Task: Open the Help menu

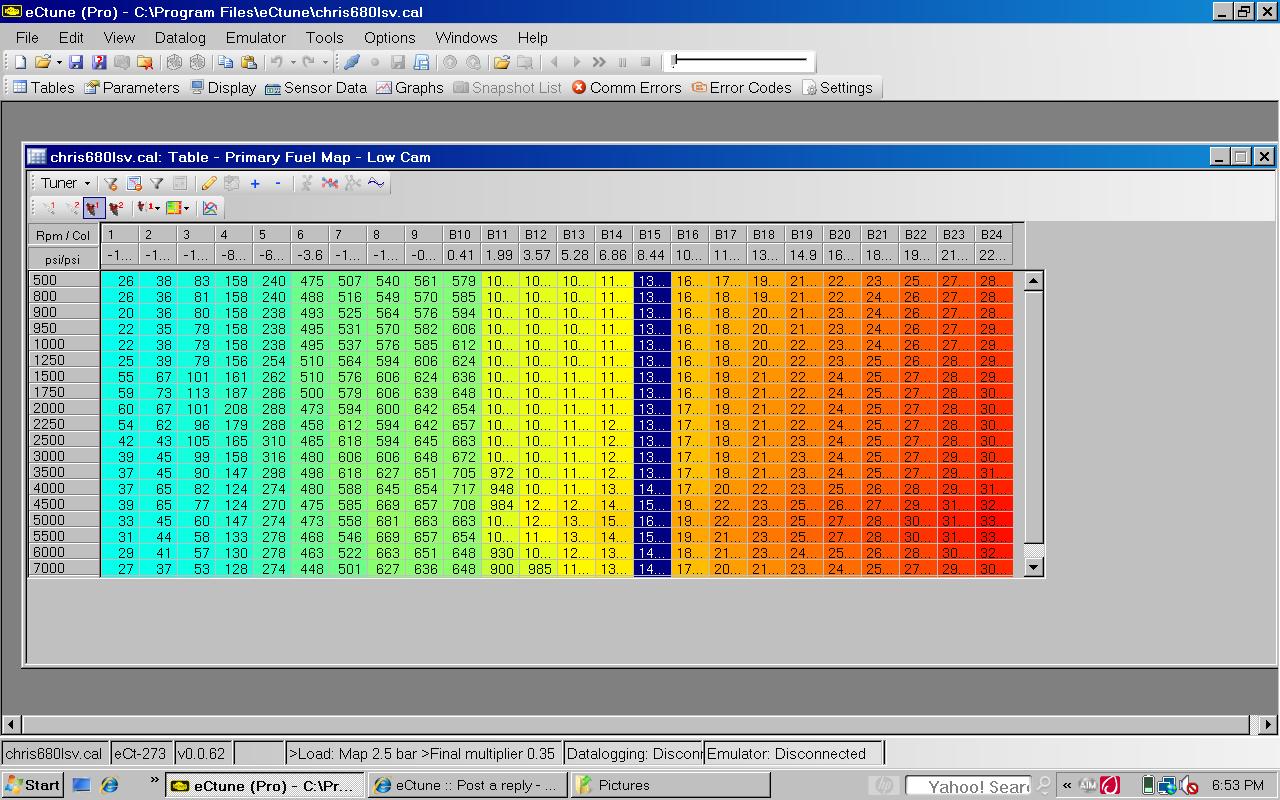Action: pos(533,37)
